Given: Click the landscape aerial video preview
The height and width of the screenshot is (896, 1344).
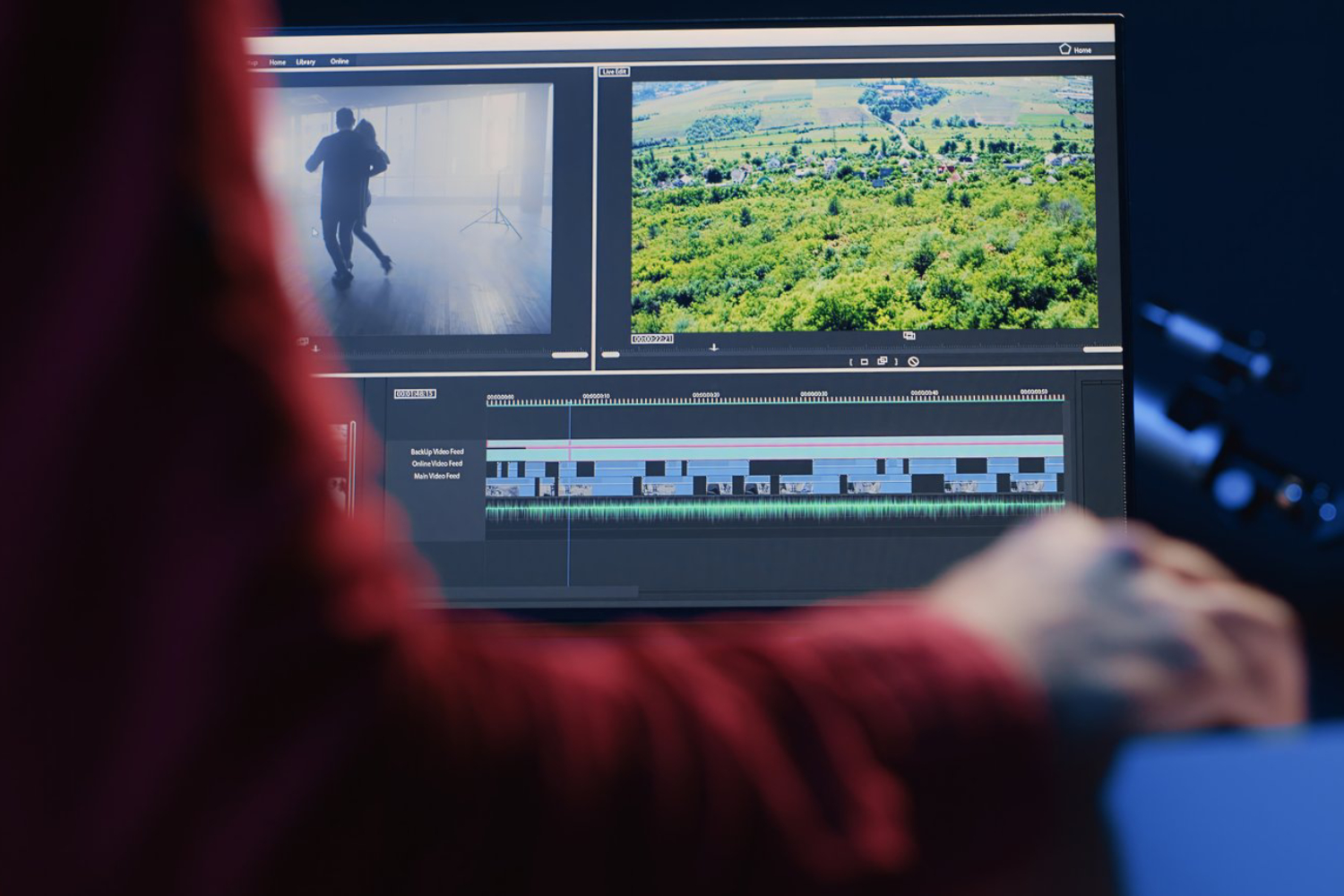Looking at the screenshot, I should coord(864,204).
